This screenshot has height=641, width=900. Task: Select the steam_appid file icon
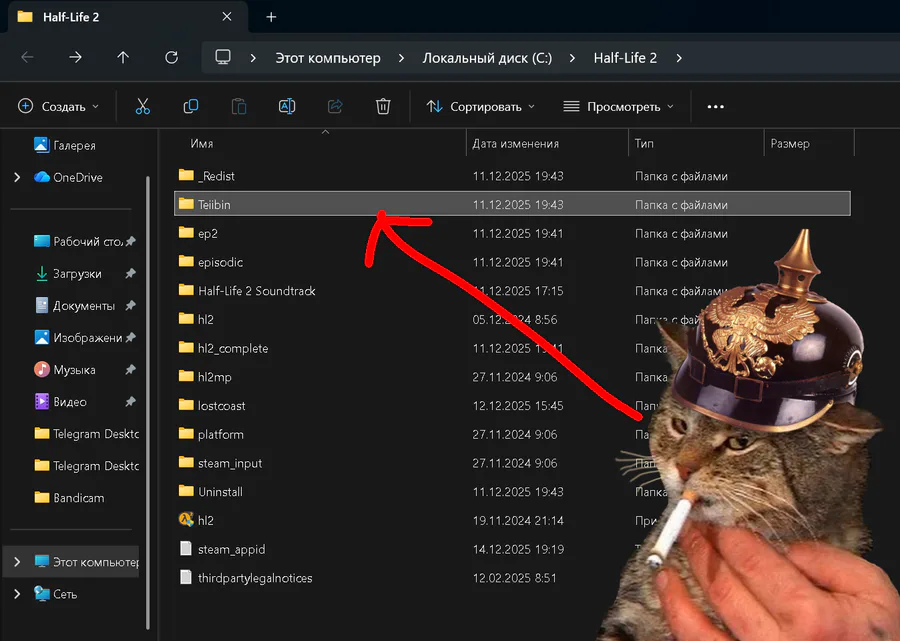click(x=185, y=549)
